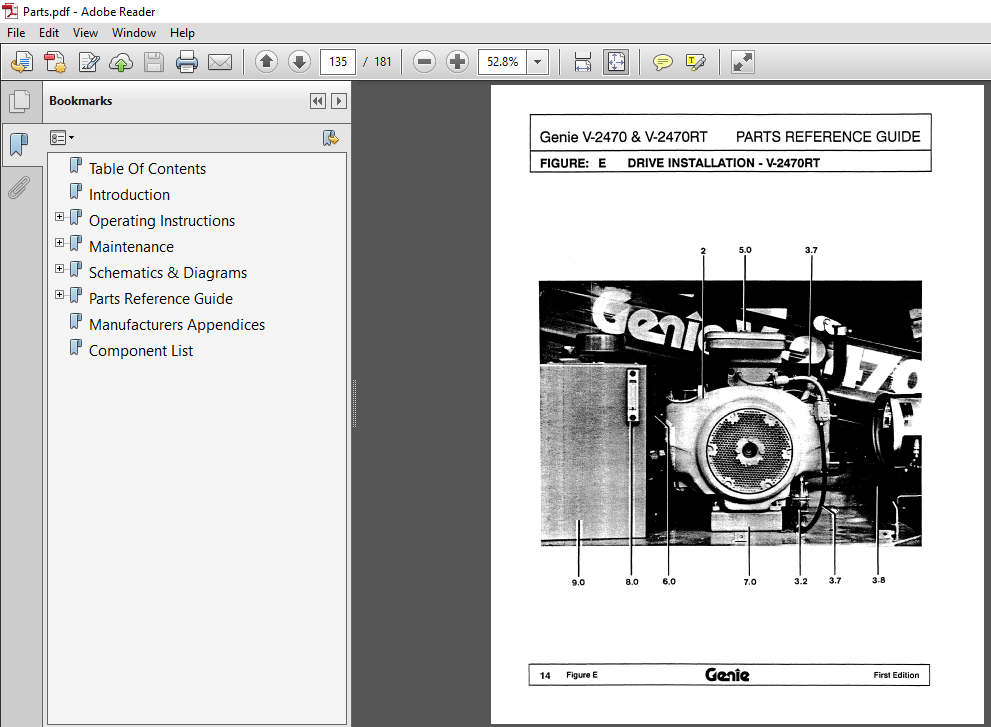Click the navigation pane splitter handle
Screen dimensions: 991x727
point(354,403)
